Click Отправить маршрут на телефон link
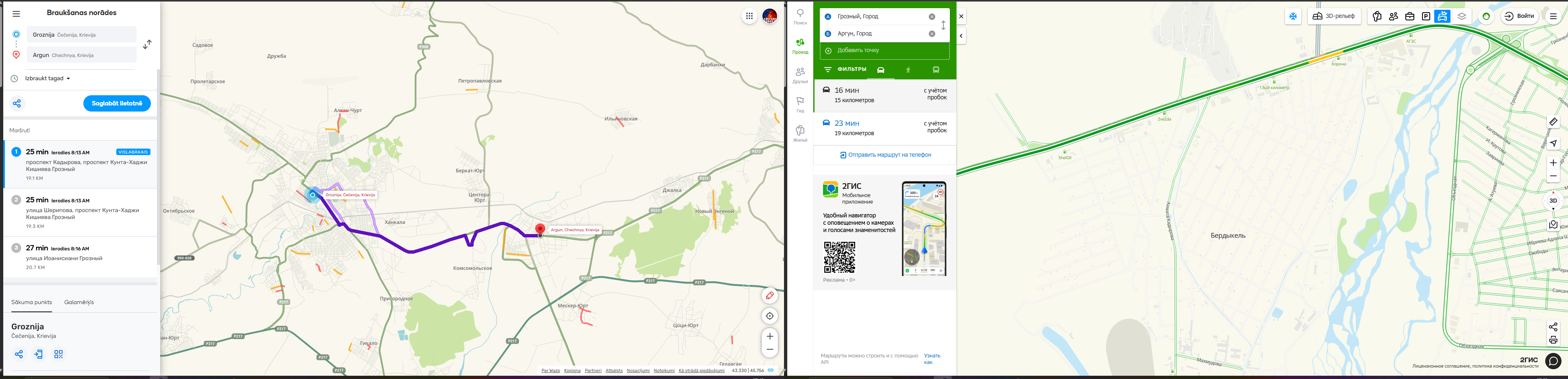The width and height of the screenshot is (1568, 379). (x=885, y=155)
